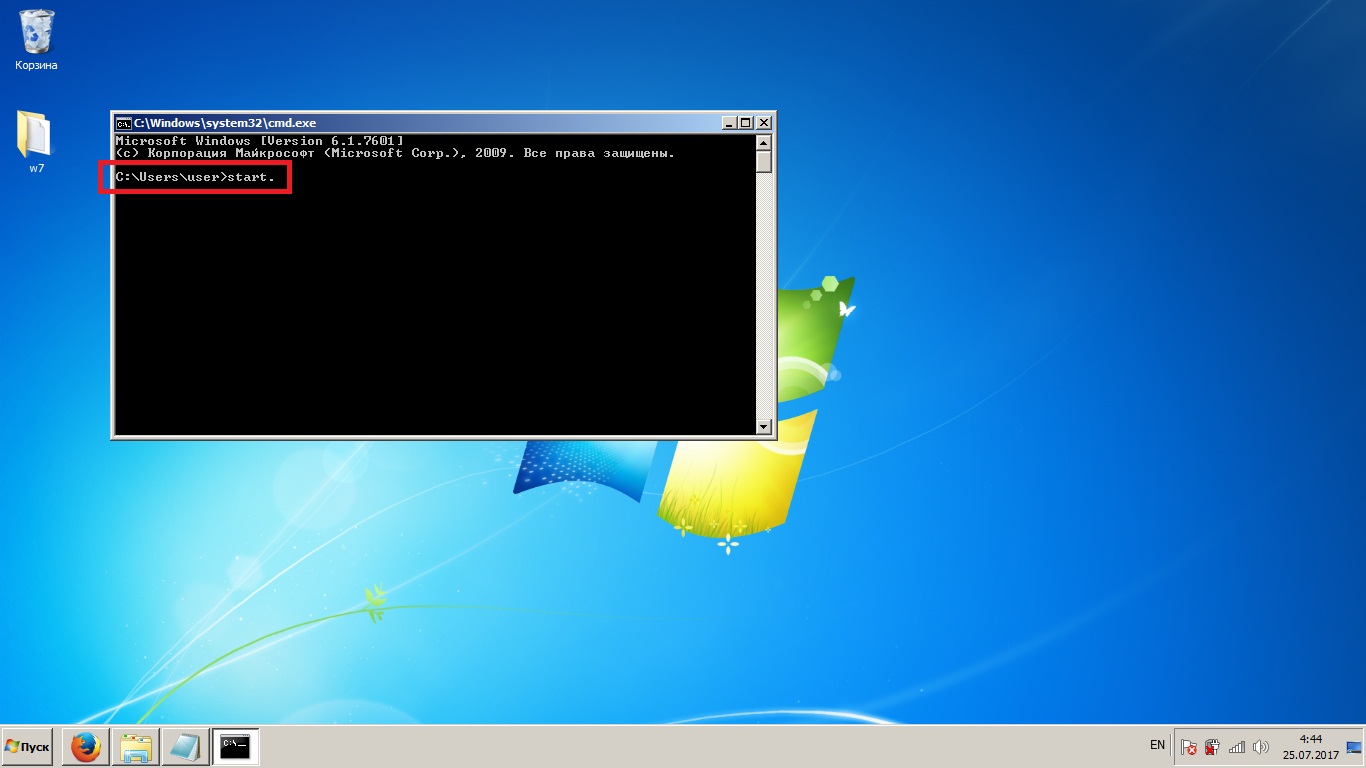Image resolution: width=1366 pixels, height=768 pixels.
Task: Open the notepad-like taskbar icon
Action: click(x=186, y=747)
